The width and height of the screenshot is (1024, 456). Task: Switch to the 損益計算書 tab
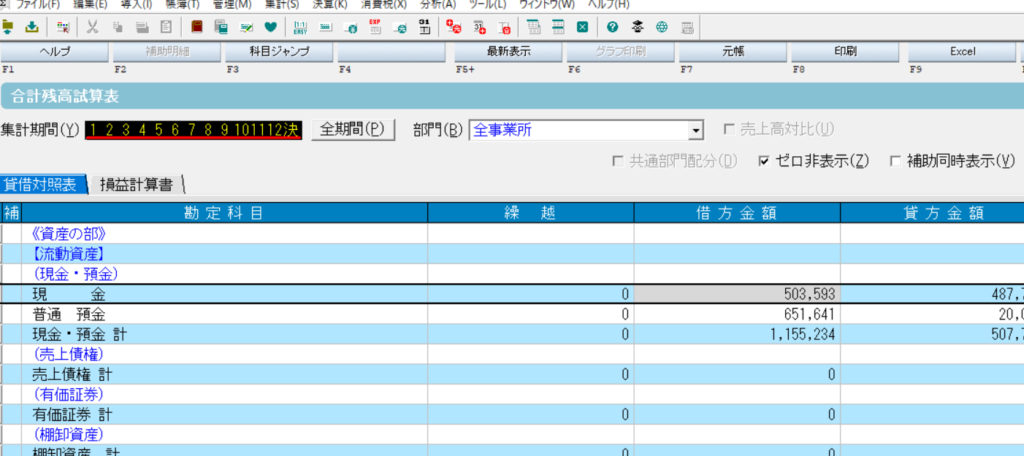(136, 185)
